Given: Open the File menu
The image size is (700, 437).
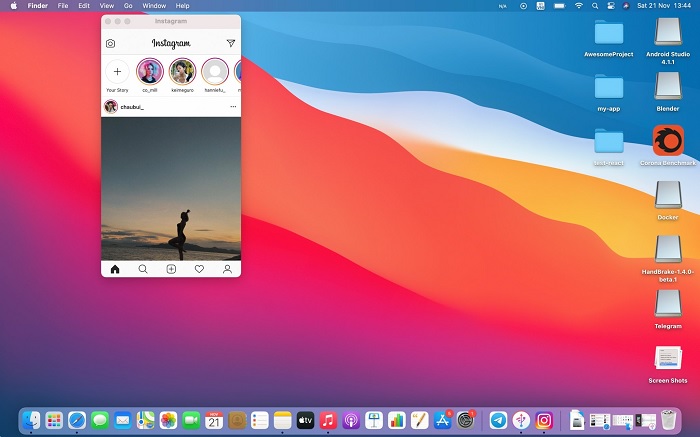Looking at the screenshot, I should (x=63, y=6).
